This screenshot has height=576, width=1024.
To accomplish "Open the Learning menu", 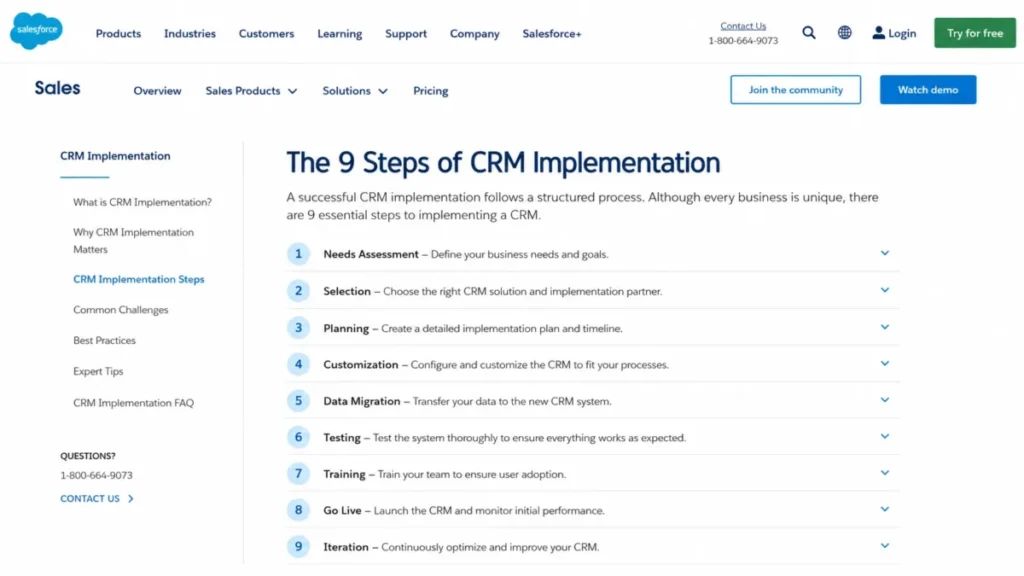I will 340,33.
